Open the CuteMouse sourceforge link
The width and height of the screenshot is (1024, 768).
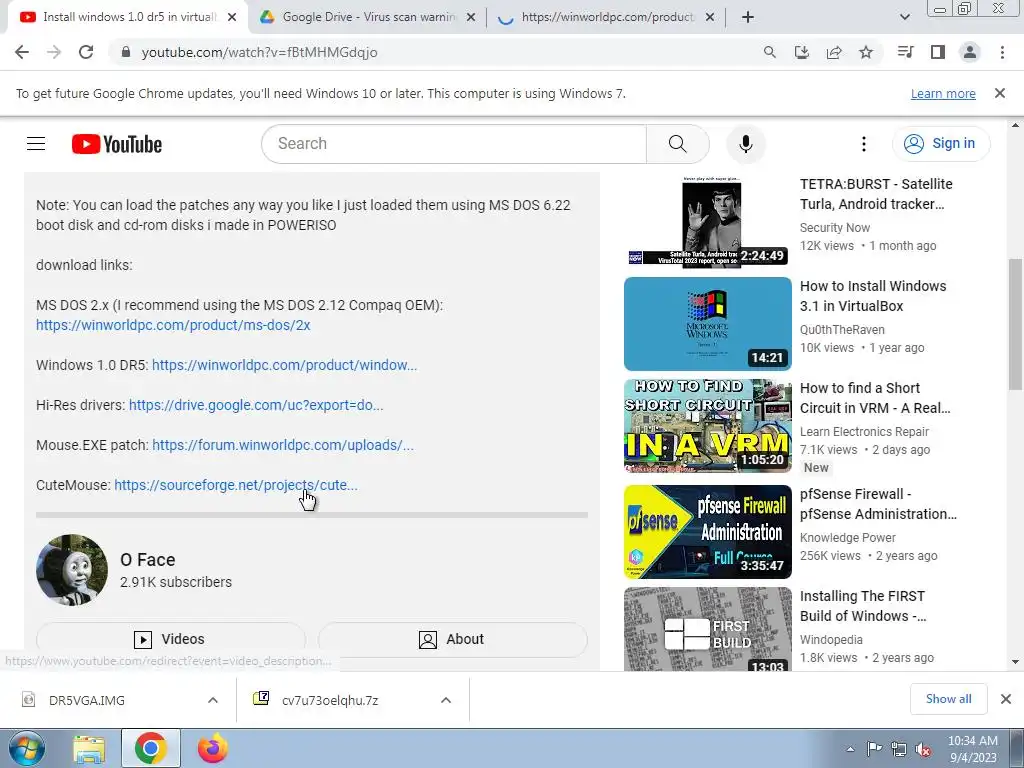[236, 485]
